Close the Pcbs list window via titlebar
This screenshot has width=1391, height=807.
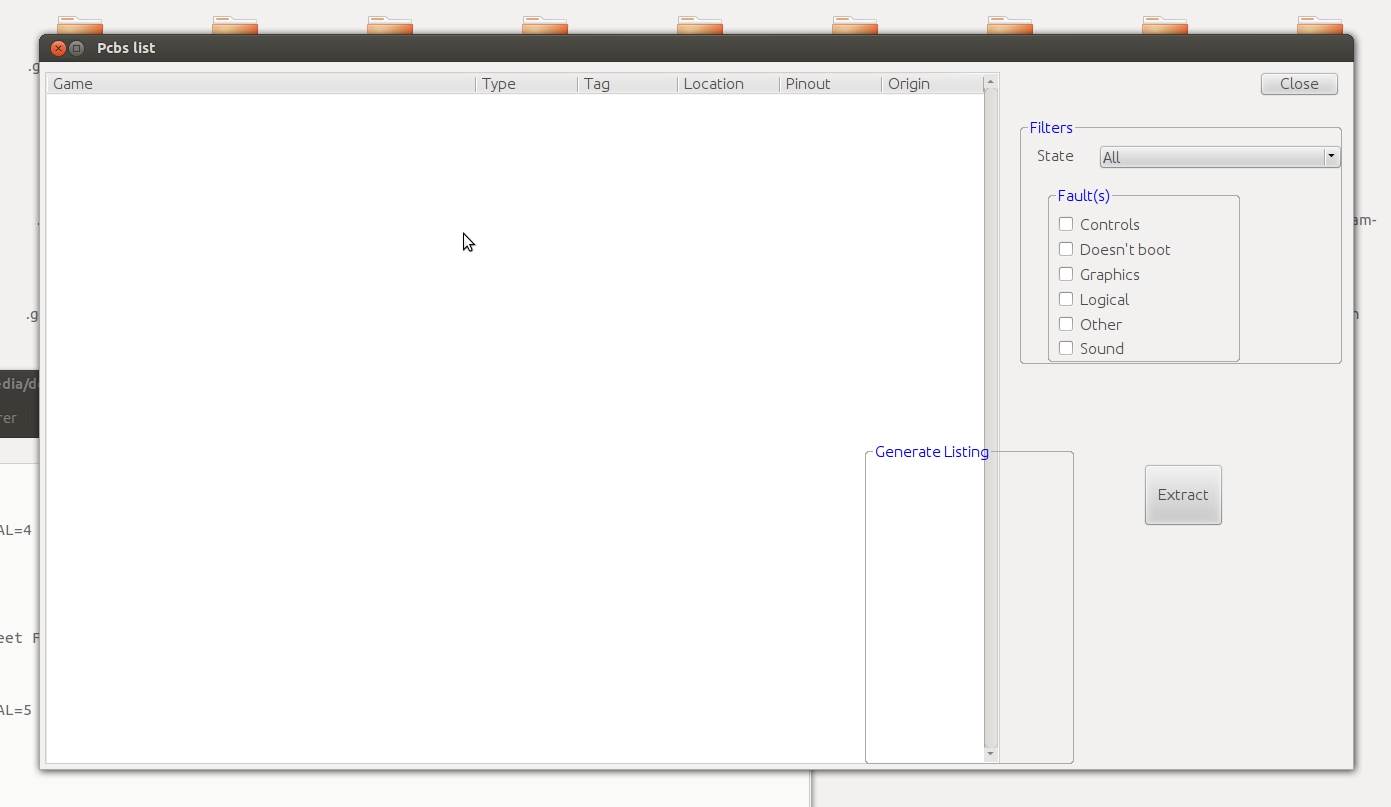(59, 48)
